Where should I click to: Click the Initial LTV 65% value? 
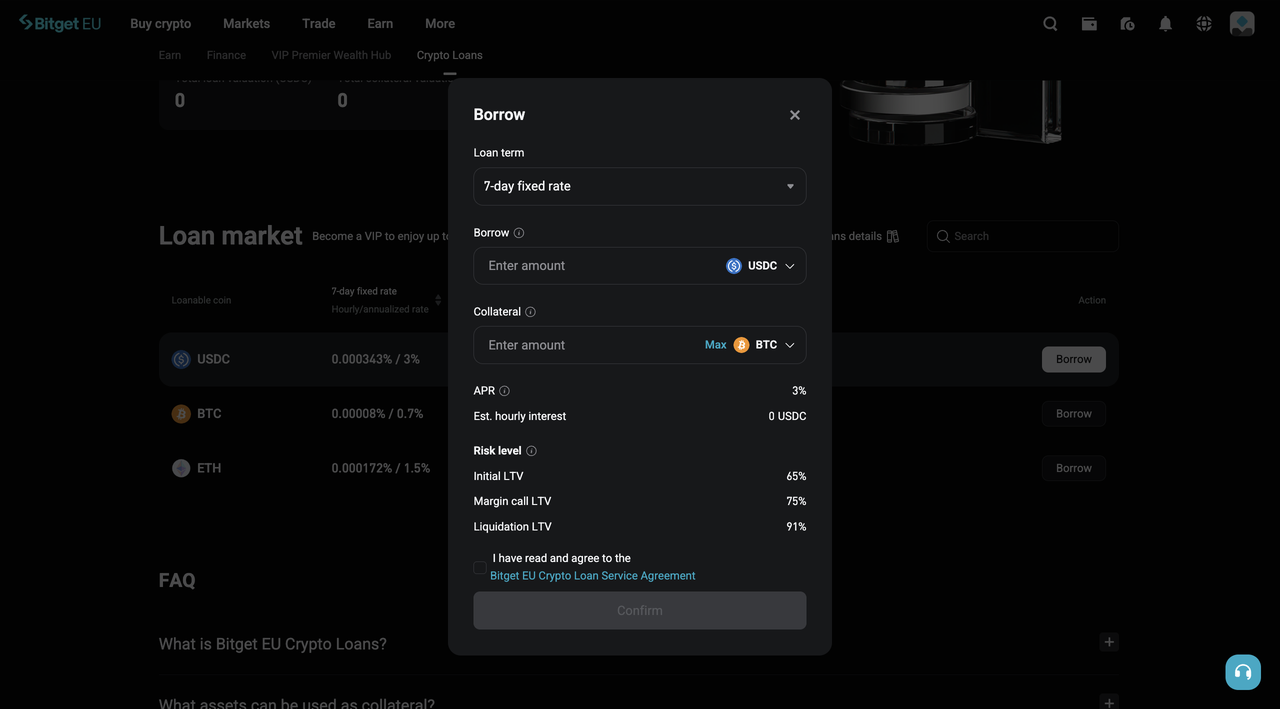pos(796,477)
